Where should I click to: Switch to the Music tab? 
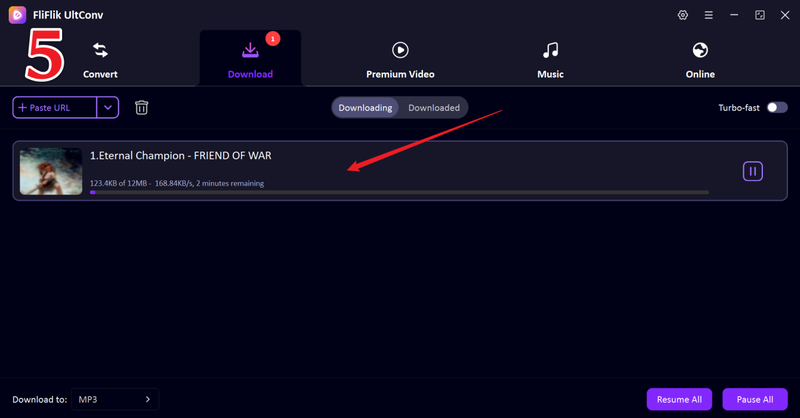click(x=551, y=59)
